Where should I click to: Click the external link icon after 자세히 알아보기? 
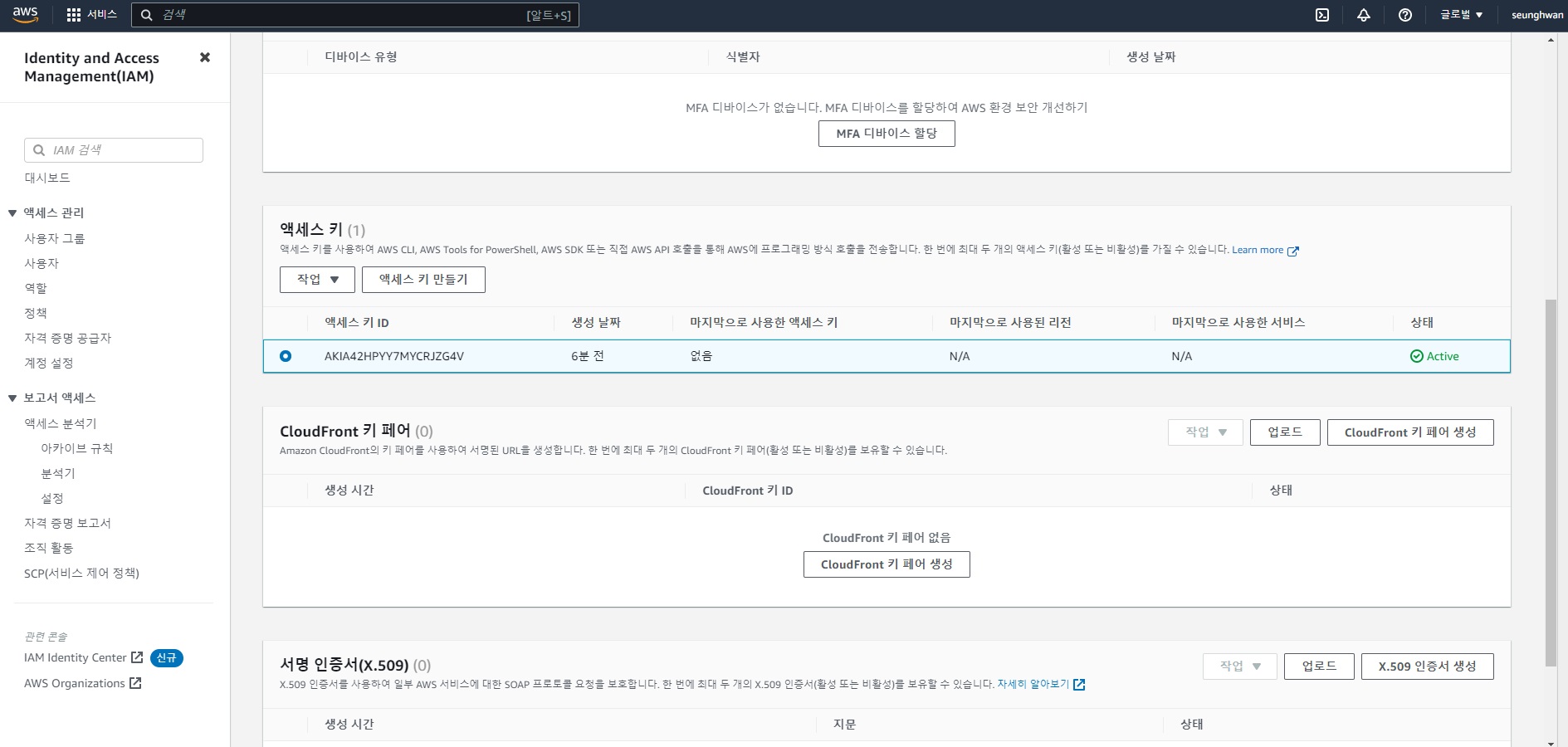coord(1079,685)
